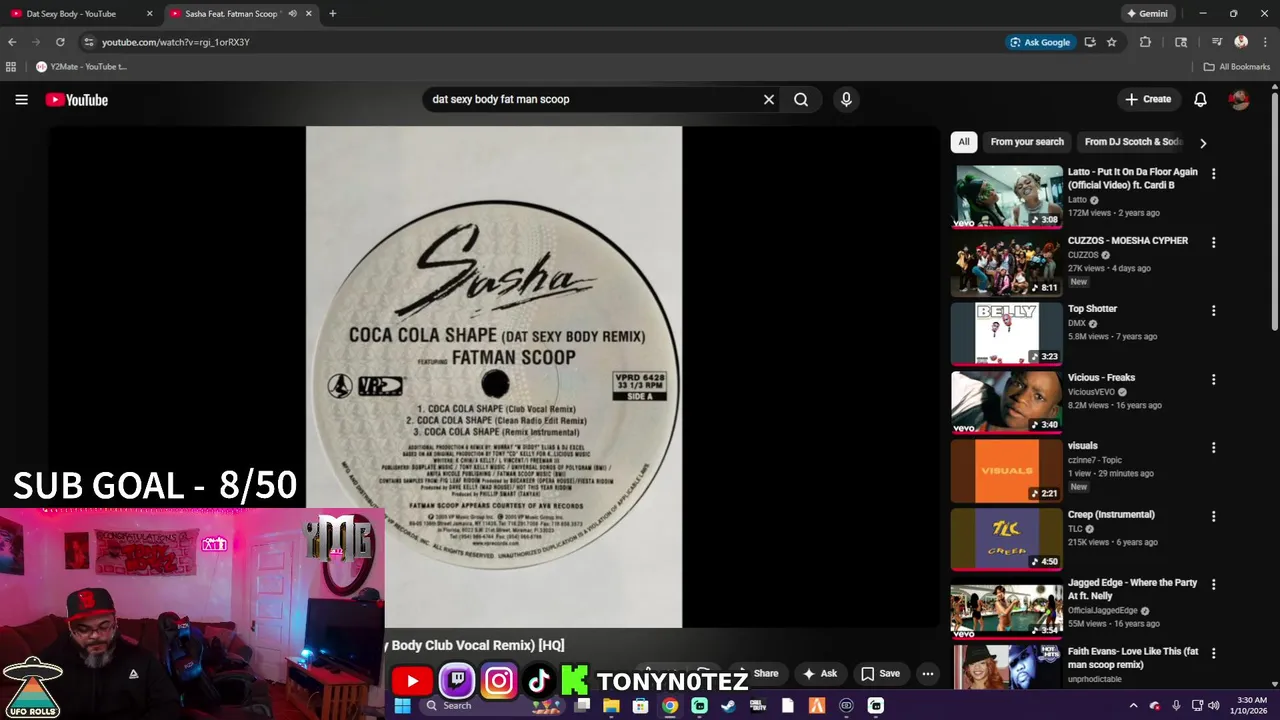Open the YouTube account avatar menu
Screen dimensions: 1280x720
point(1239,99)
